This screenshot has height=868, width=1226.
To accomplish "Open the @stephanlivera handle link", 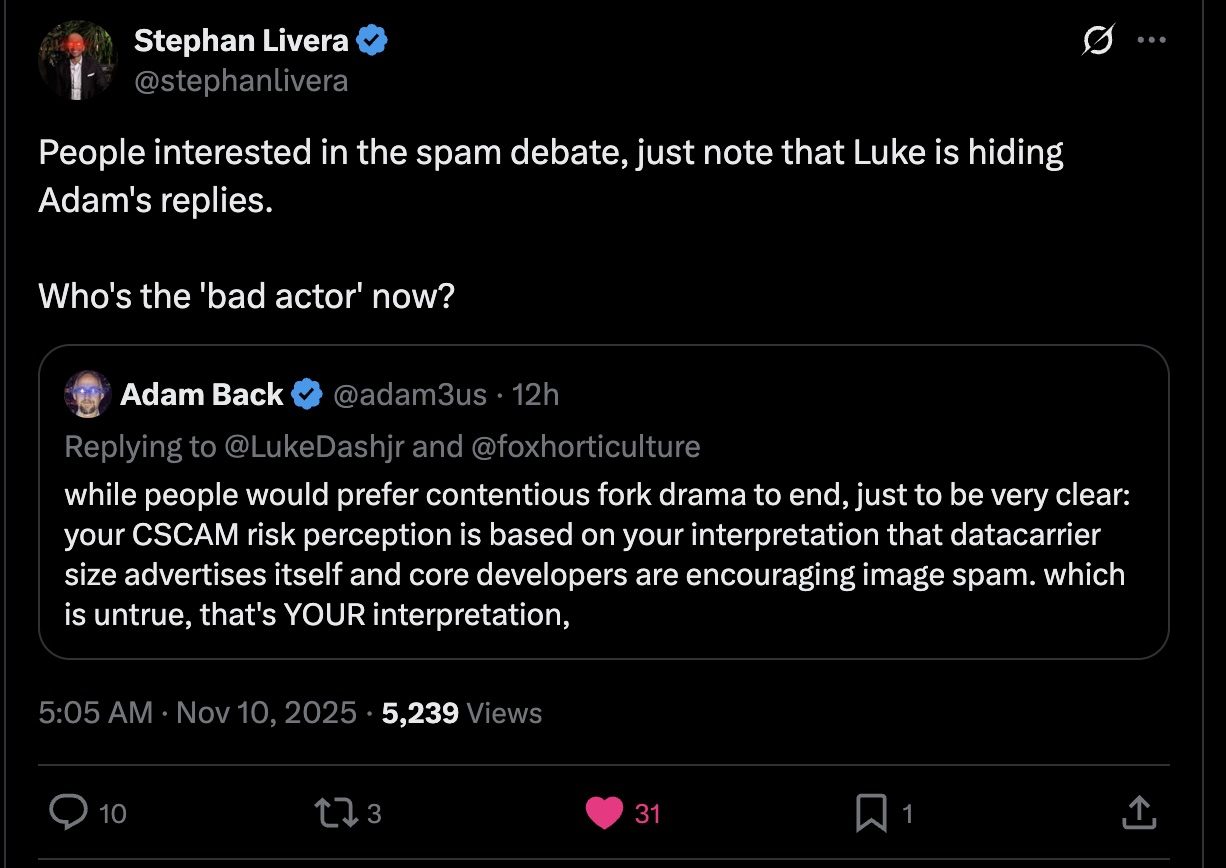I will (241, 80).
